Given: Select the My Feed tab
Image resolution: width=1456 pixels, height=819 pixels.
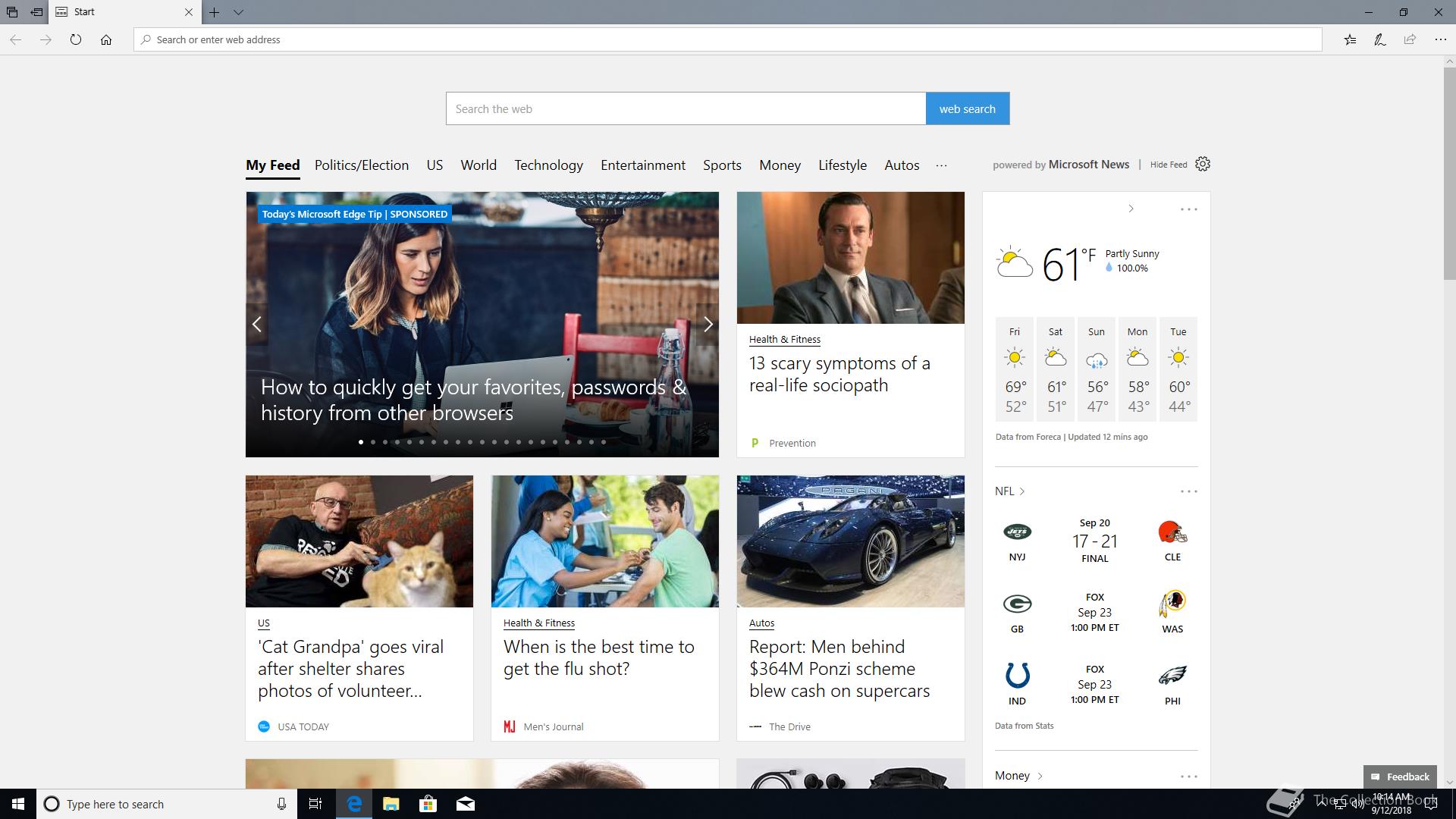Looking at the screenshot, I should 273,165.
